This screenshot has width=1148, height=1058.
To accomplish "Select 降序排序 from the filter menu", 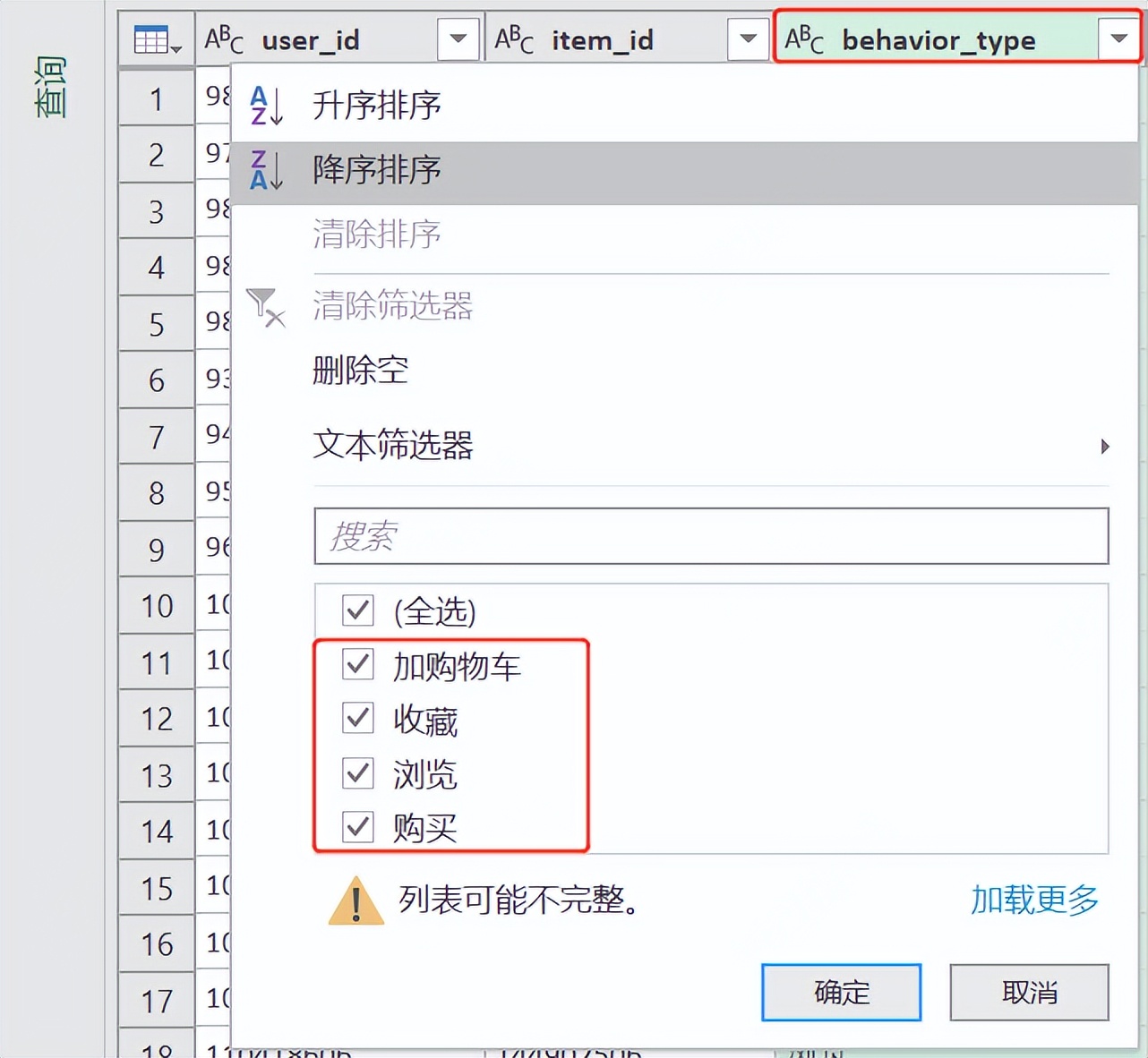I will pyautogui.click(x=376, y=169).
